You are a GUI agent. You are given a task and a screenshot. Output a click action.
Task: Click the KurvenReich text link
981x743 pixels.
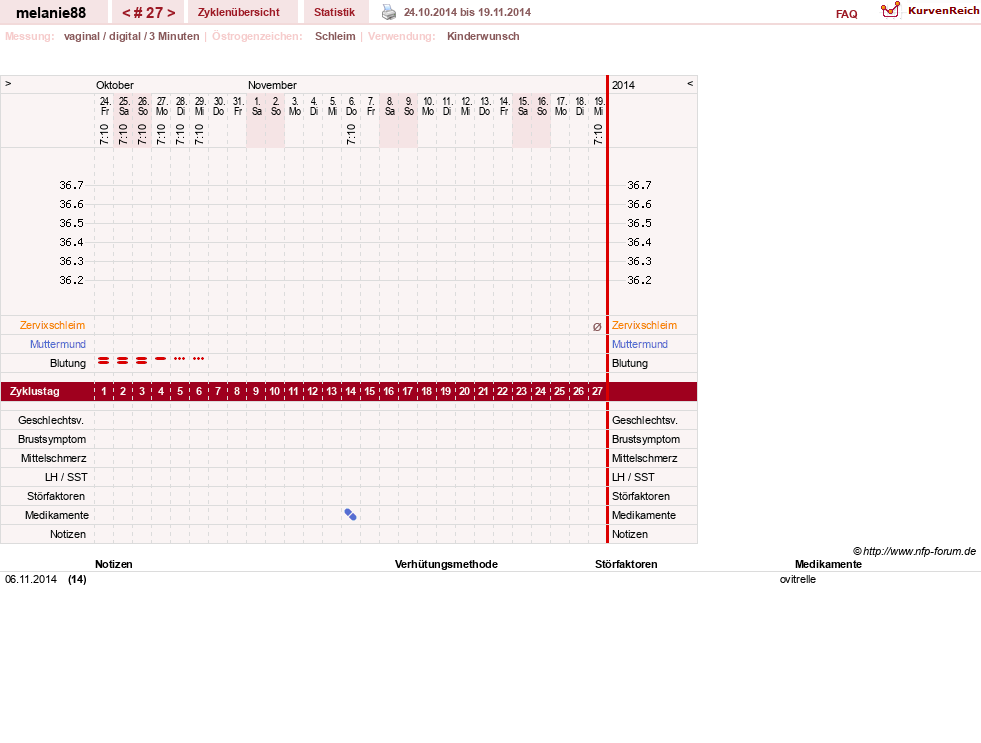point(943,11)
